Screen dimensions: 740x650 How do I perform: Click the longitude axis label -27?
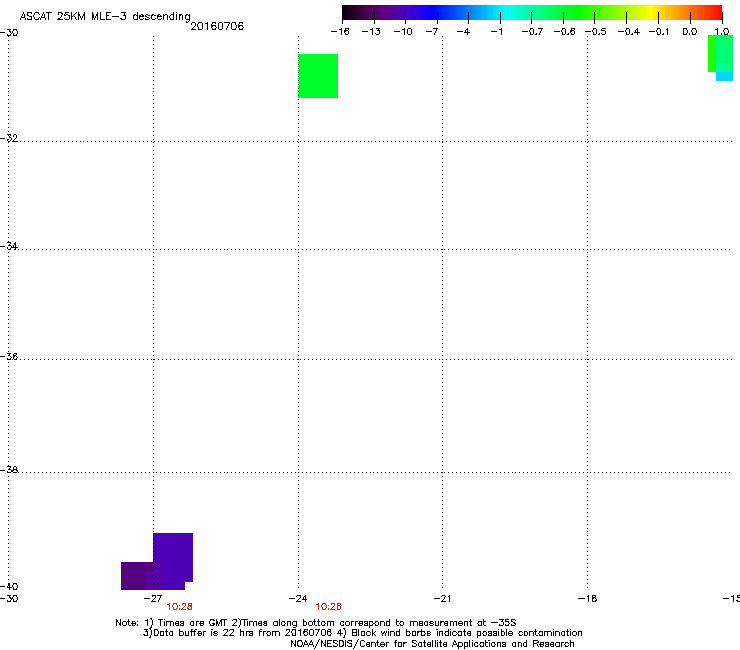(153, 598)
